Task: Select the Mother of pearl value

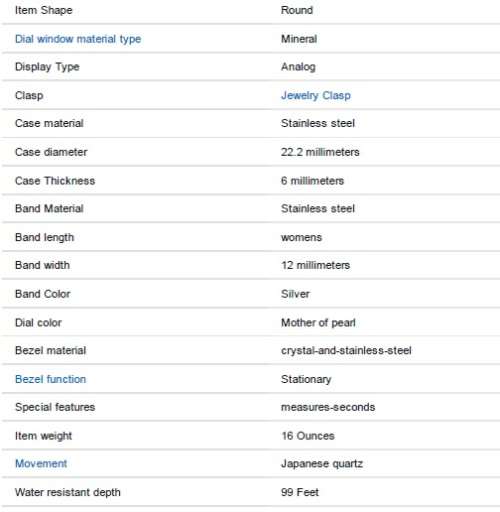Action: pyautogui.click(x=318, y=323)
